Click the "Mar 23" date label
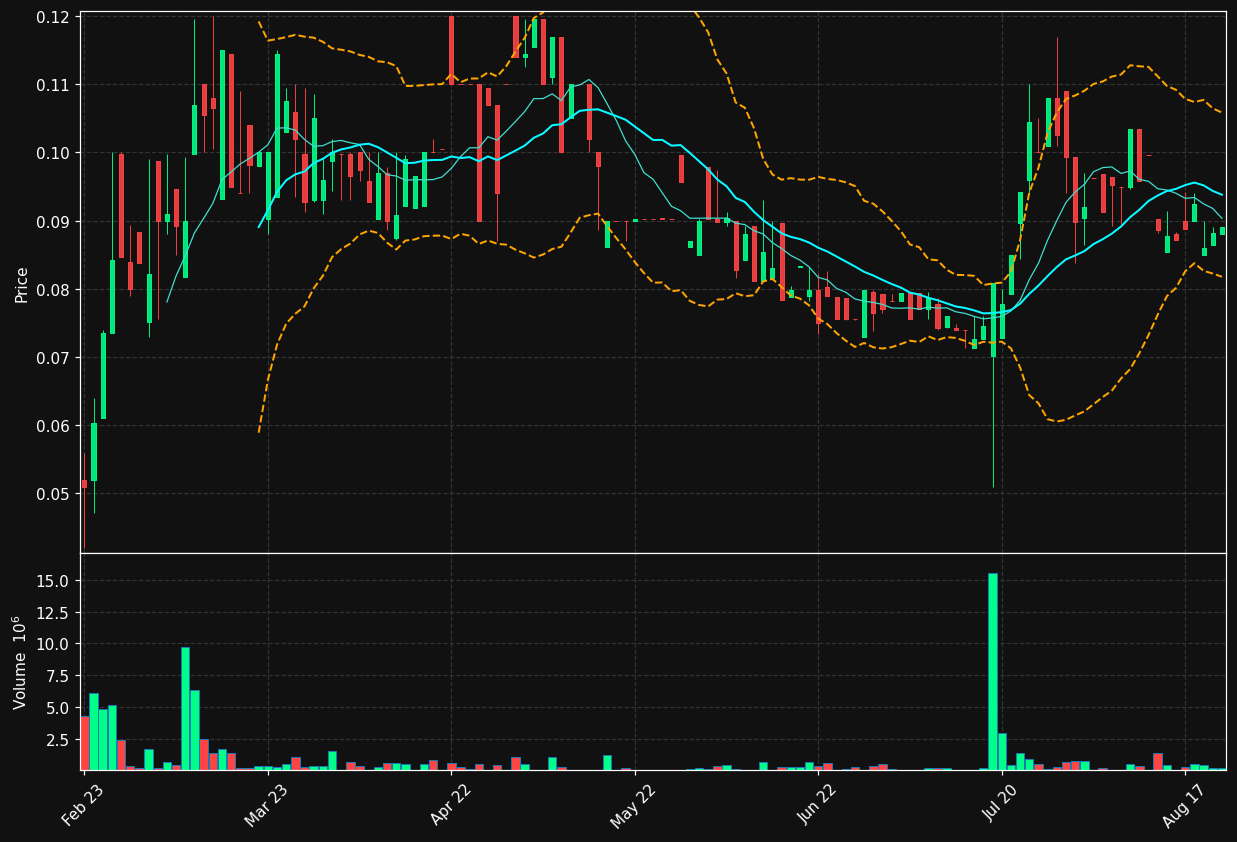This screenshot has height=842, width=1237. 267,804
